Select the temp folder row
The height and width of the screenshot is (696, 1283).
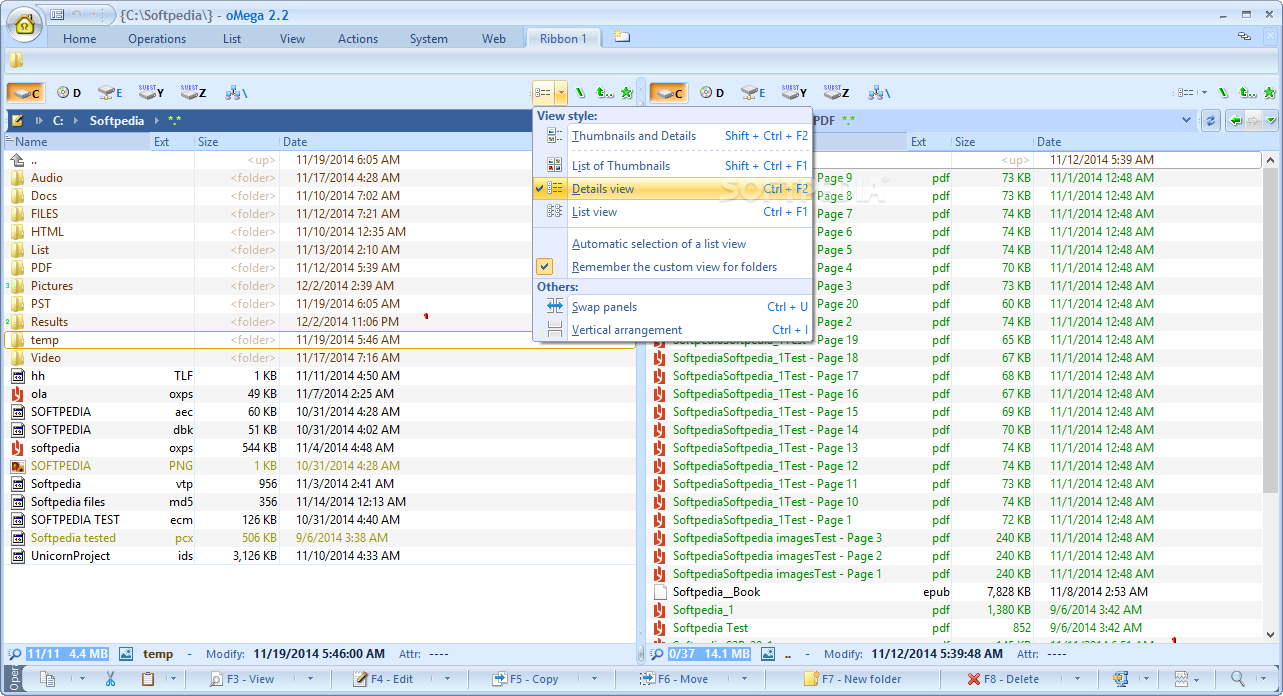tap(318, 340)
